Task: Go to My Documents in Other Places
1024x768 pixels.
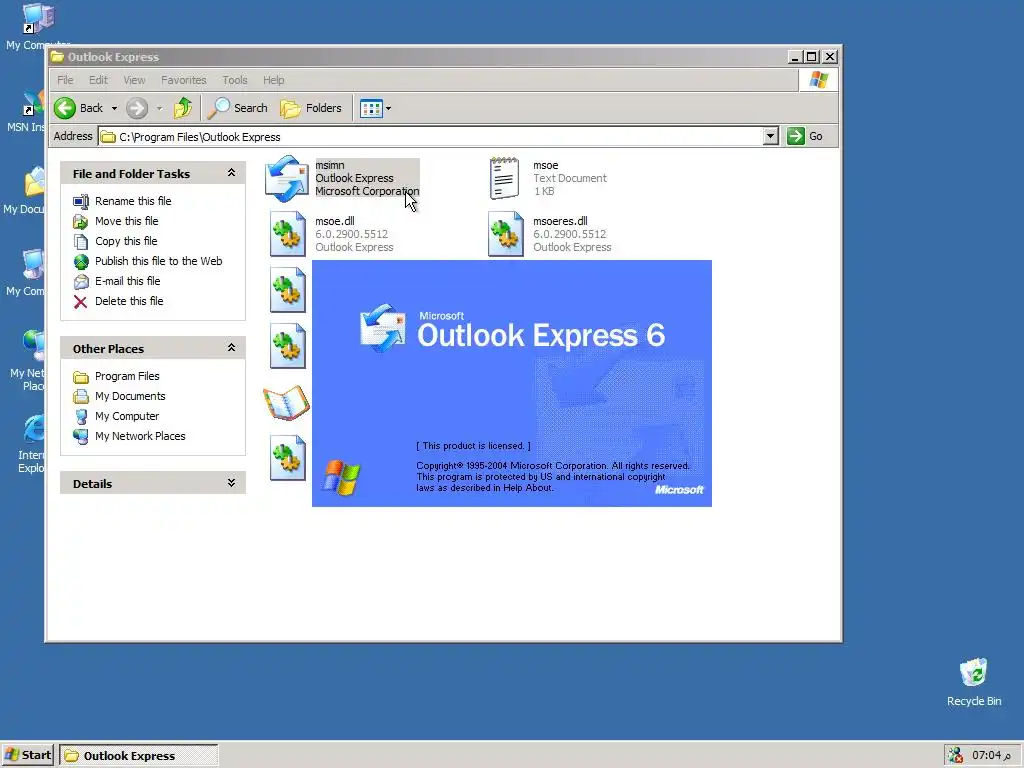Action: point(130,396)
